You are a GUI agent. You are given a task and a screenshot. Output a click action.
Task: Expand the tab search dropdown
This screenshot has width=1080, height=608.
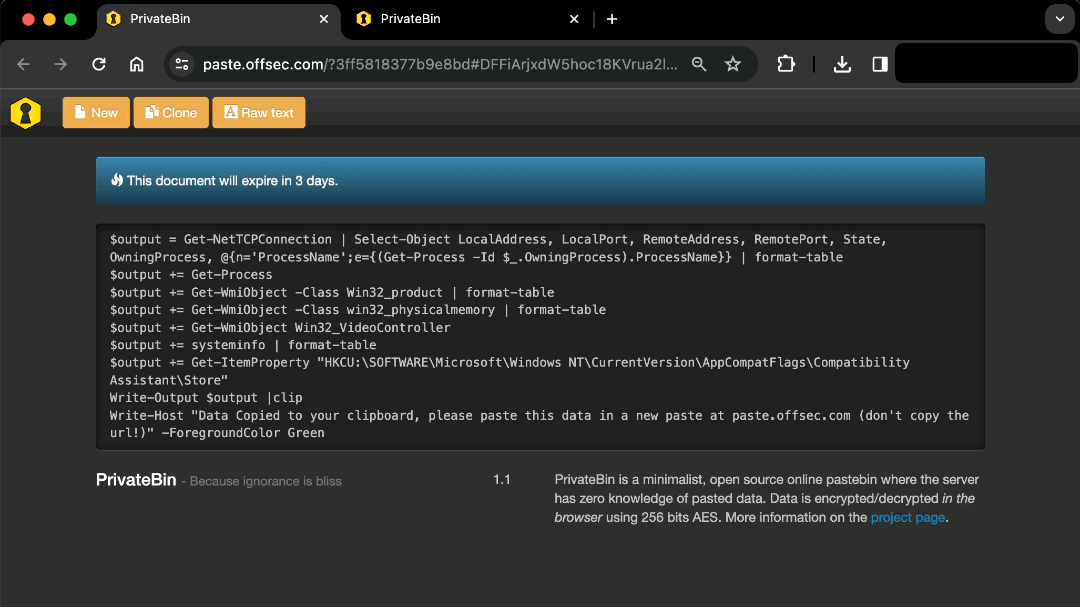(x=1059, y=19)
